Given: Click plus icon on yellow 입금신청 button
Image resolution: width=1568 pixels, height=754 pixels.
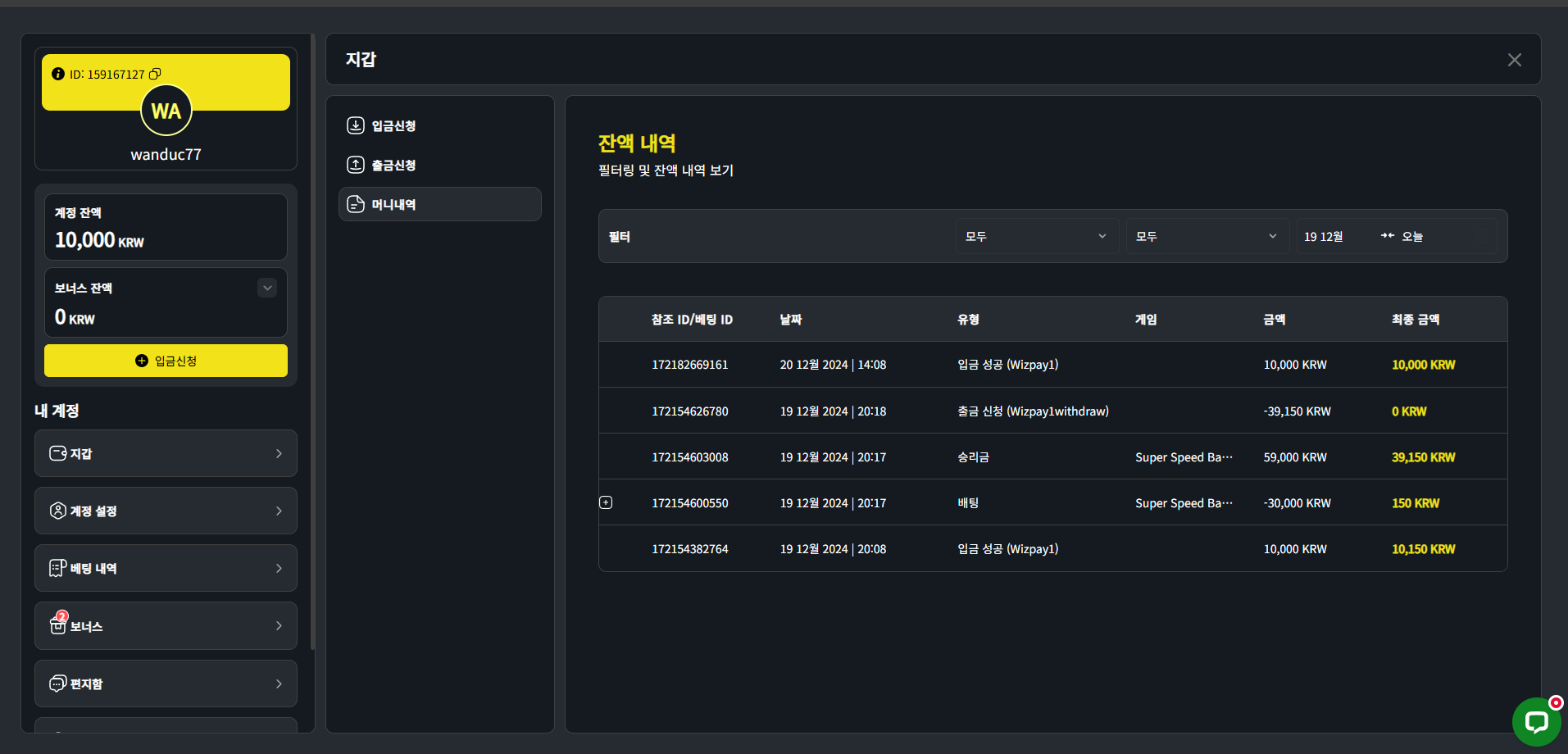Looking at the screenshot, I should coord(142,361).
